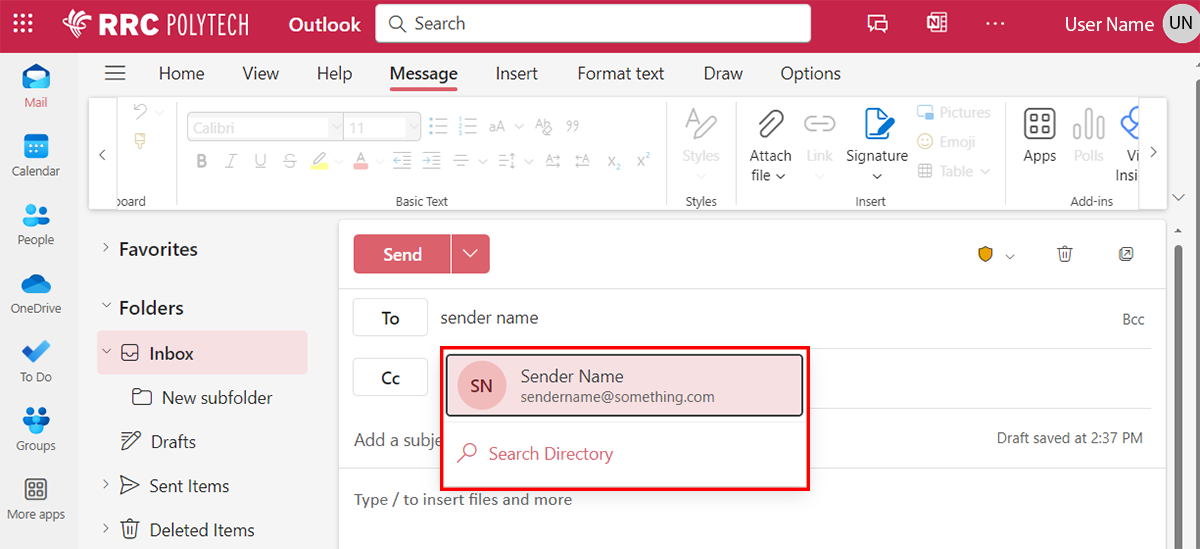Discard draft with the trash icon

click(x=1065, y=255)
